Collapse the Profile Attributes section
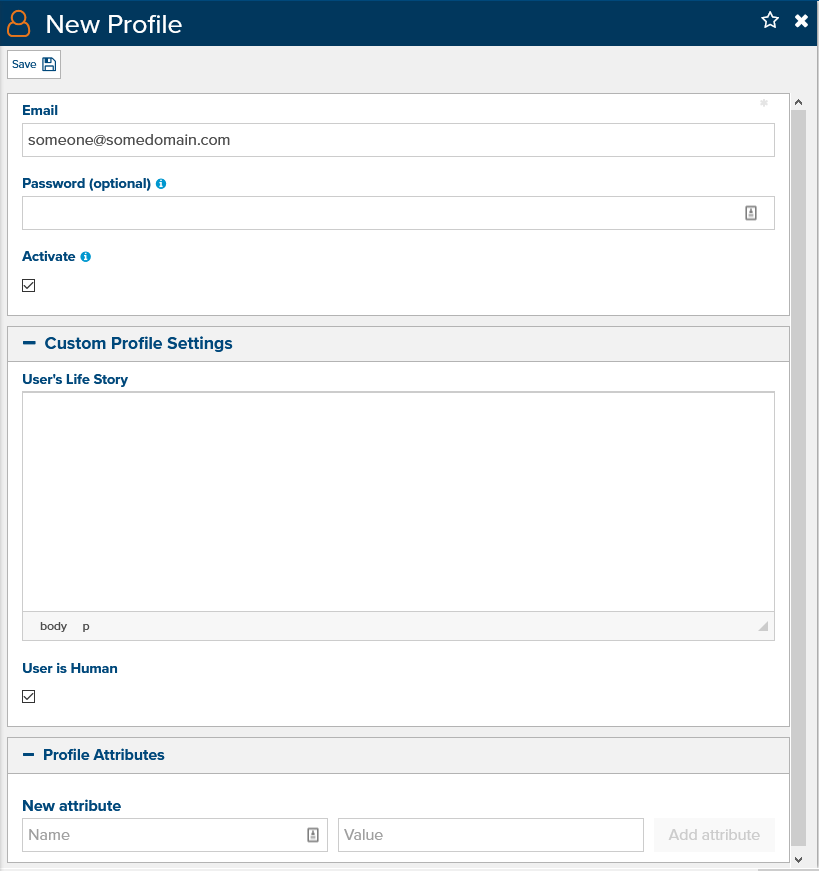 (x=28, y=755)
